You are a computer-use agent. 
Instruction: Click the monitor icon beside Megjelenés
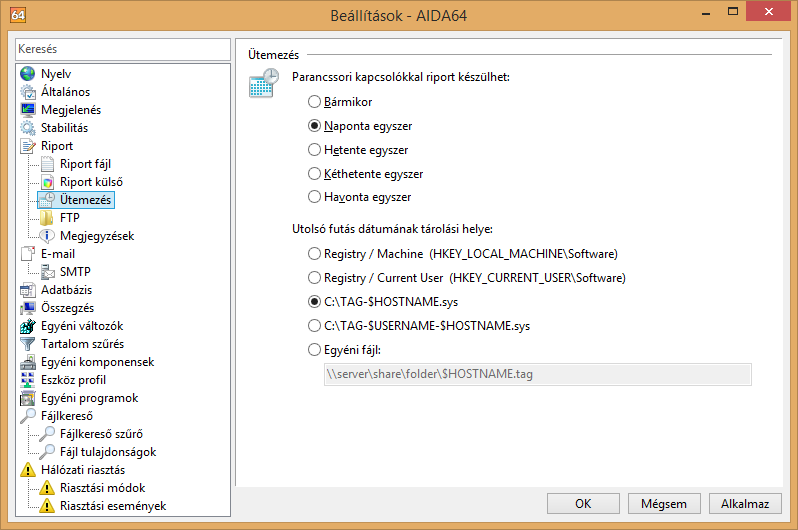pyautogui.click(x=27, y=109)
